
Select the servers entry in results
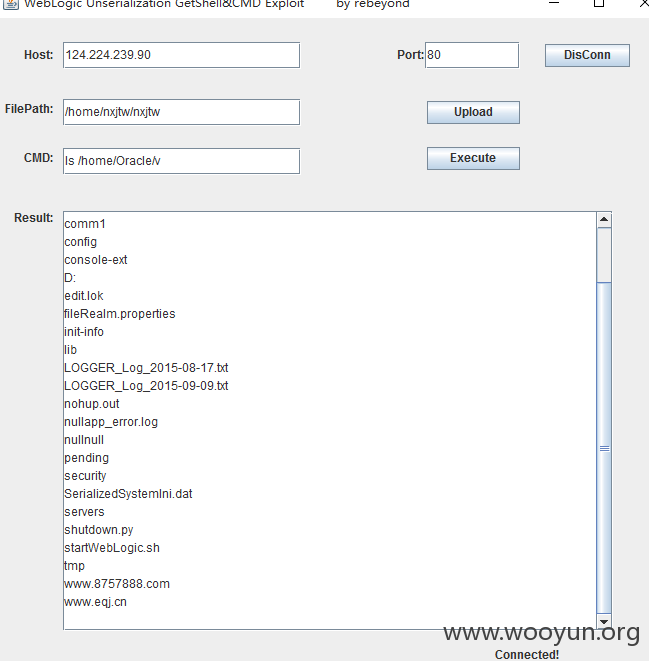click(x=84, y=512)
